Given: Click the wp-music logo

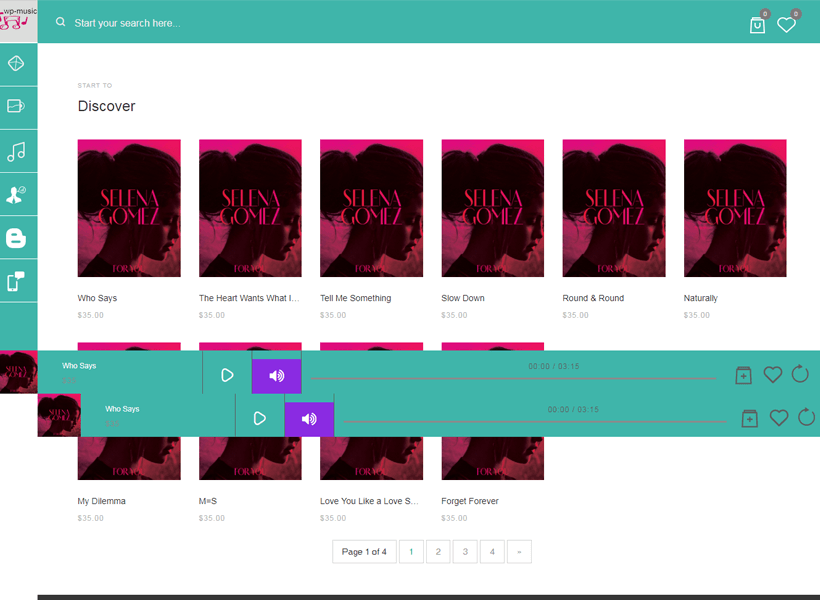Looking at the screenshot, I should [18, 21].
